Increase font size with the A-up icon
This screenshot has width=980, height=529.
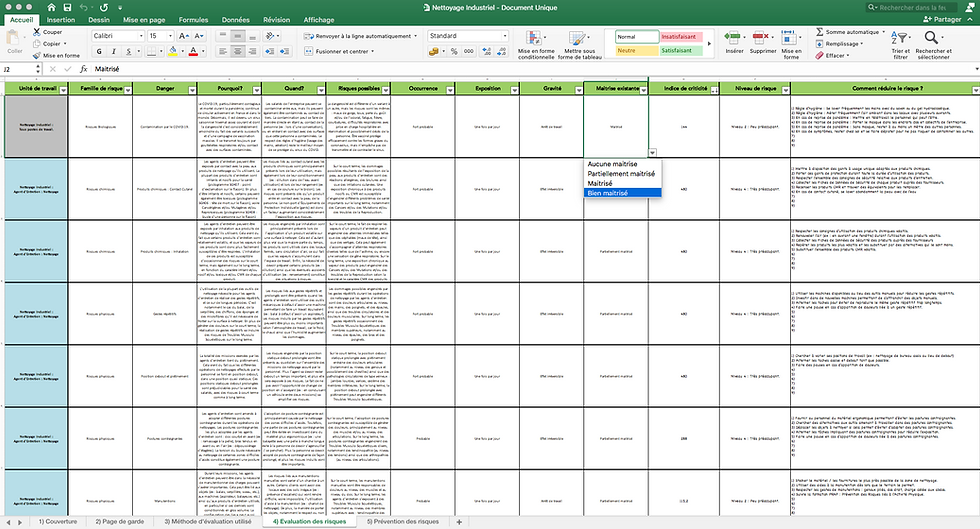click(184, 36)
